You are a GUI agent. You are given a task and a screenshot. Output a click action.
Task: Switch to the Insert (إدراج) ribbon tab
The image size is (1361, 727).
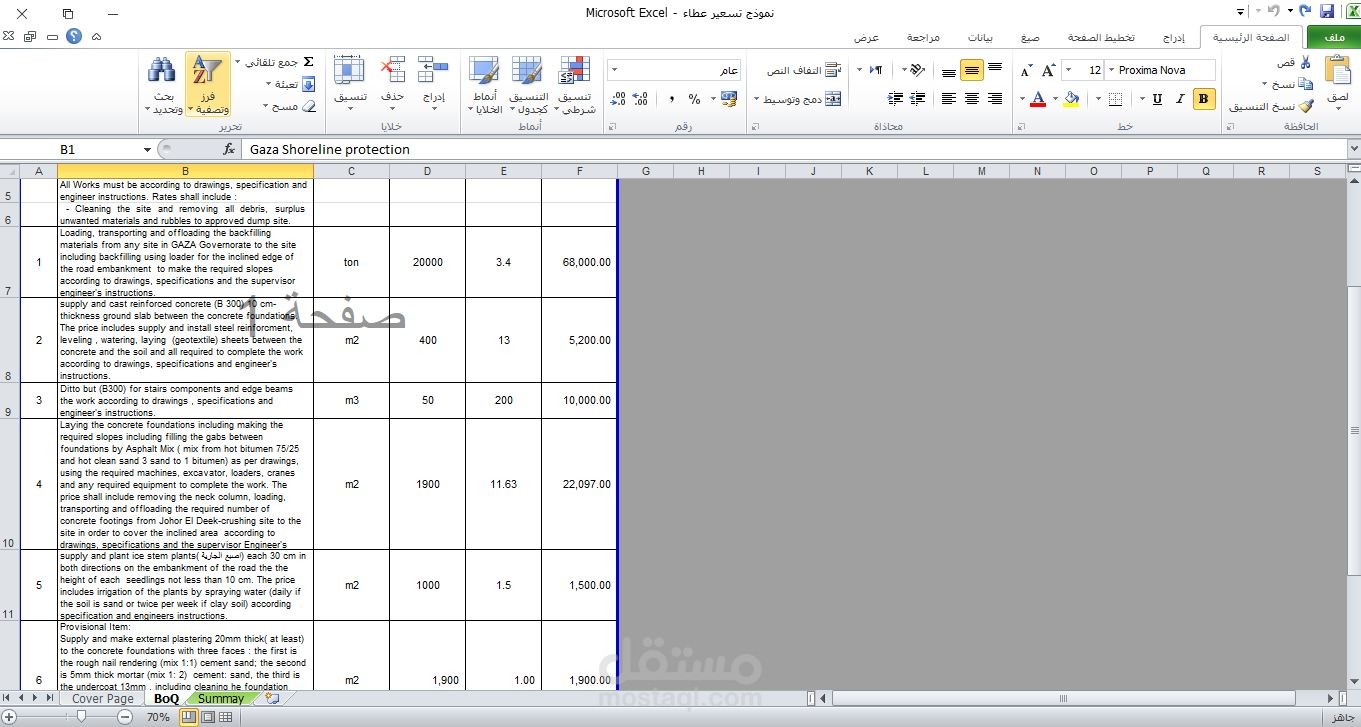[1174, 37]
